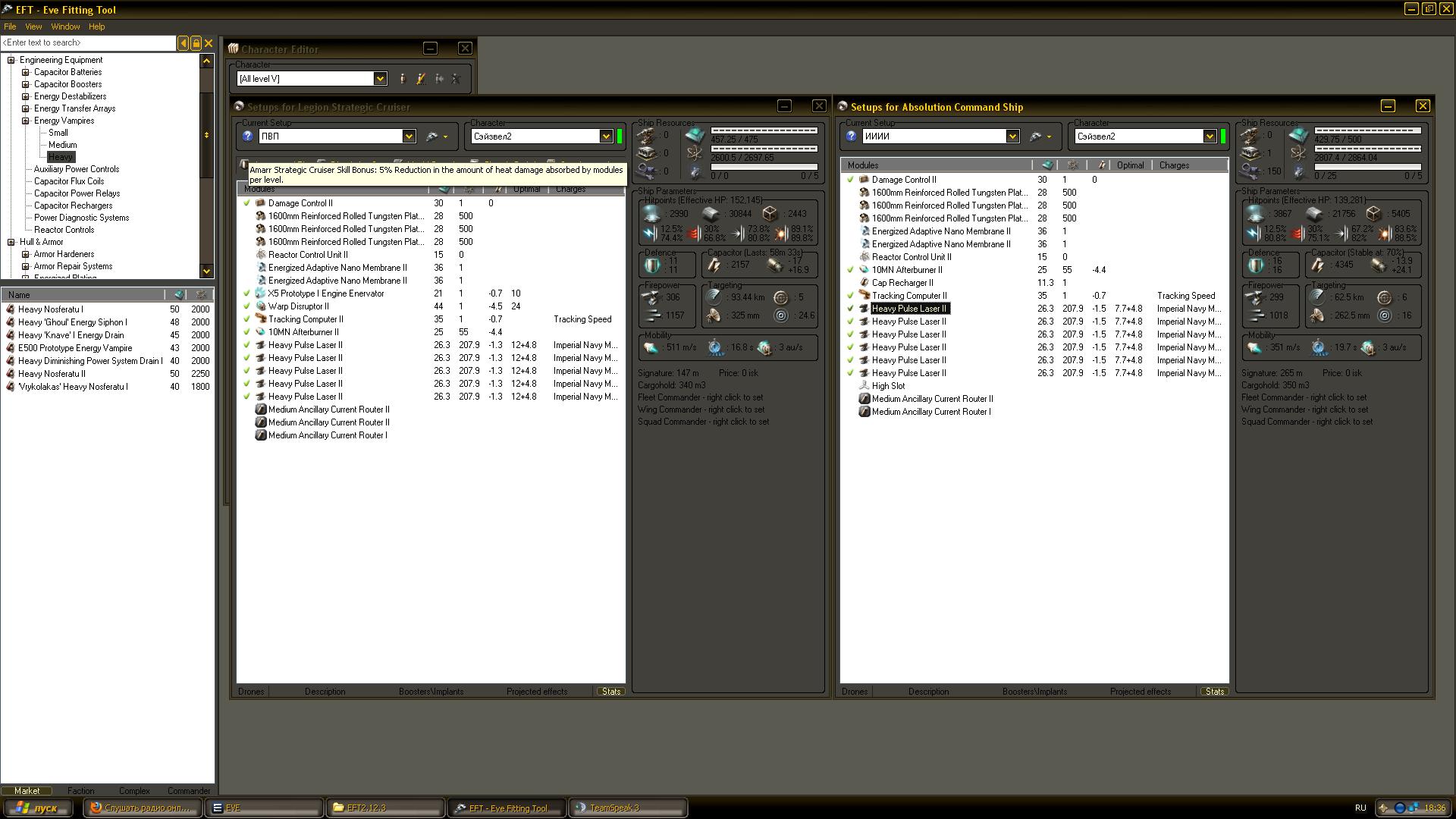Click the CPU column icon in market list
Screen dimensions: 1456x819
point(179,295)
